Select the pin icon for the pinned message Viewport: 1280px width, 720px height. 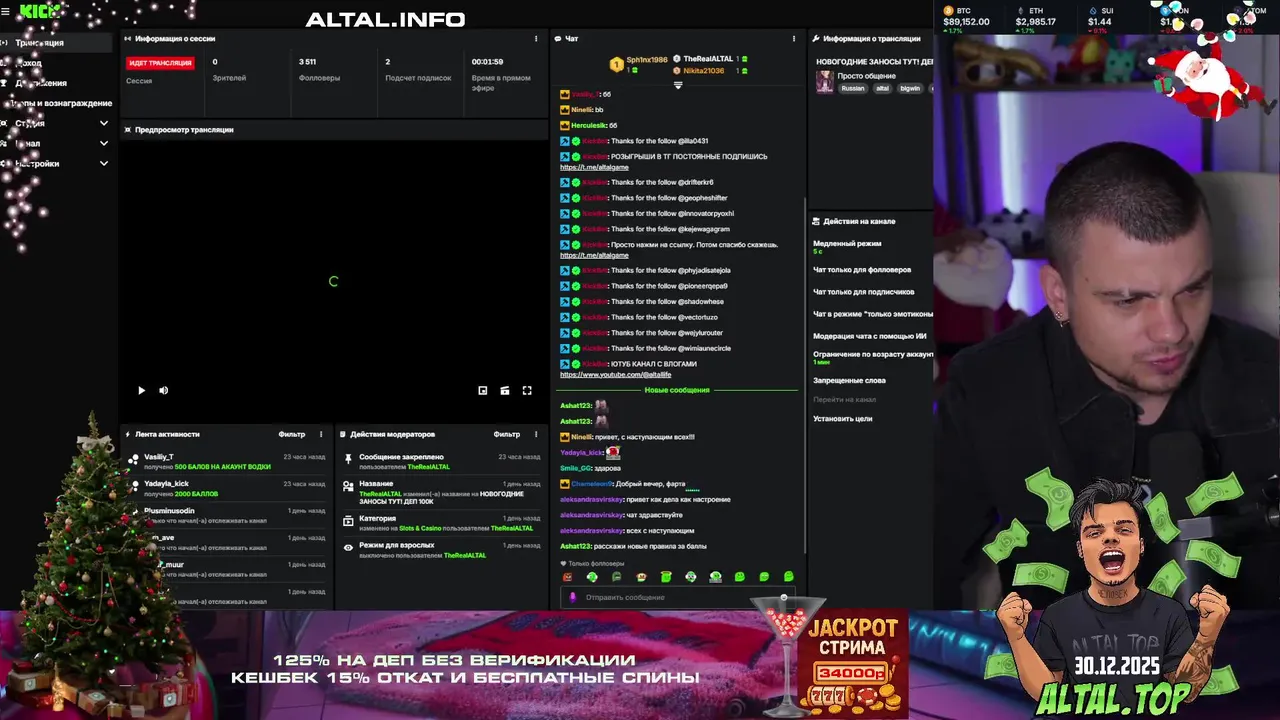[349, 458]
